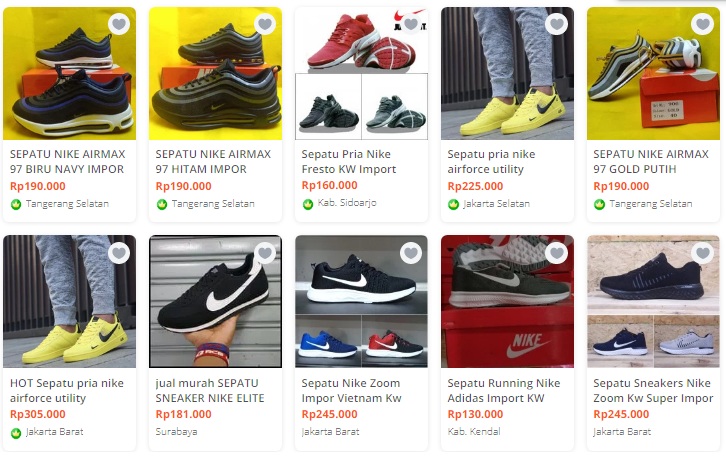This screenshot has height=460, width=726.
Task: Like the Nike Zoom Kw Super Impor
Action: pos(702,253)
